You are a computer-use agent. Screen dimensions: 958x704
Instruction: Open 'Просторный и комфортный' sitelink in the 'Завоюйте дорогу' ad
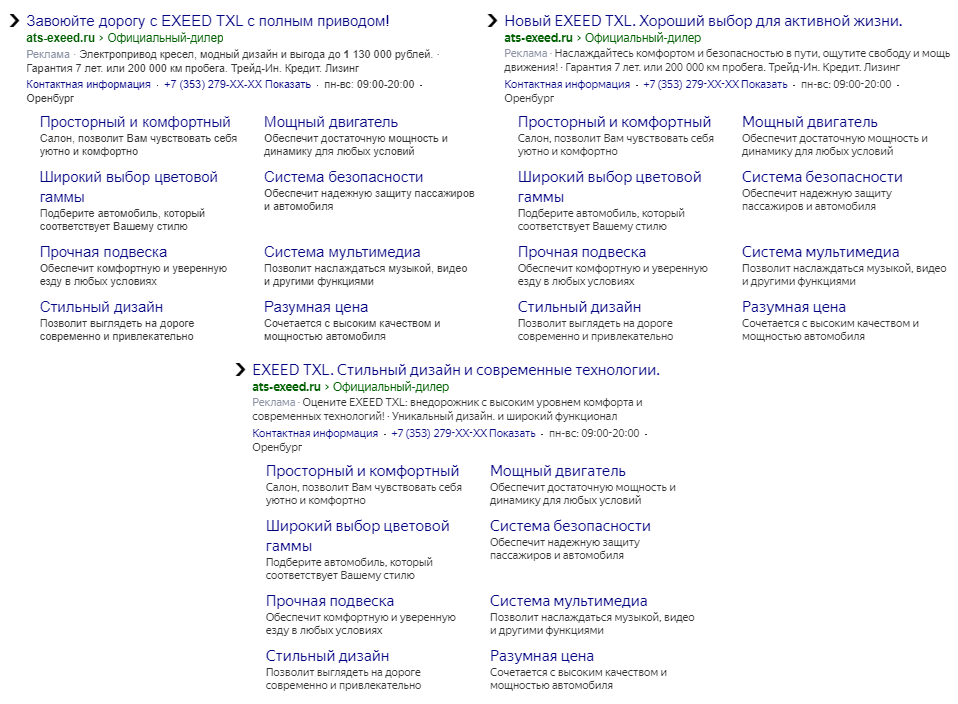point(135,122)
